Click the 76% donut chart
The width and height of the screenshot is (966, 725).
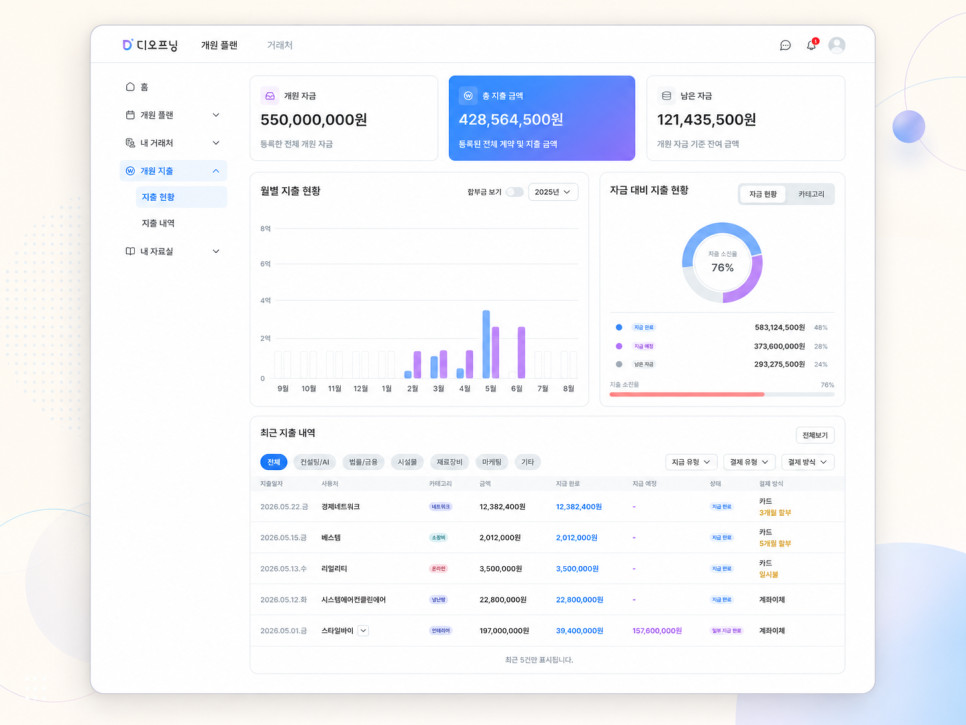click(722, 262)
